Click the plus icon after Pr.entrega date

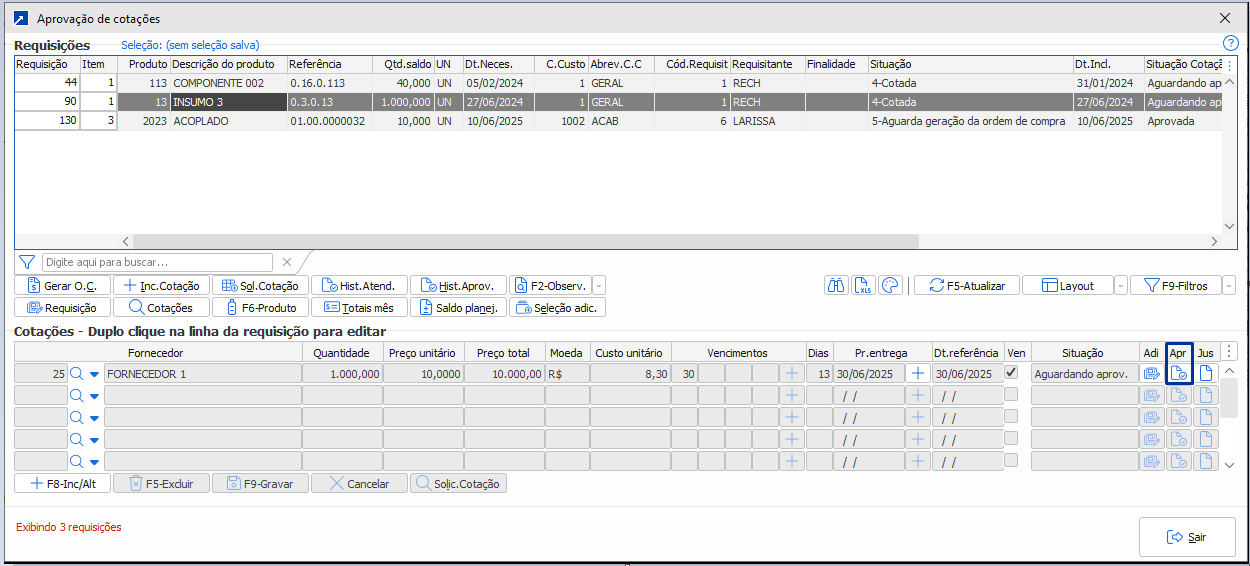coord(918,373)
